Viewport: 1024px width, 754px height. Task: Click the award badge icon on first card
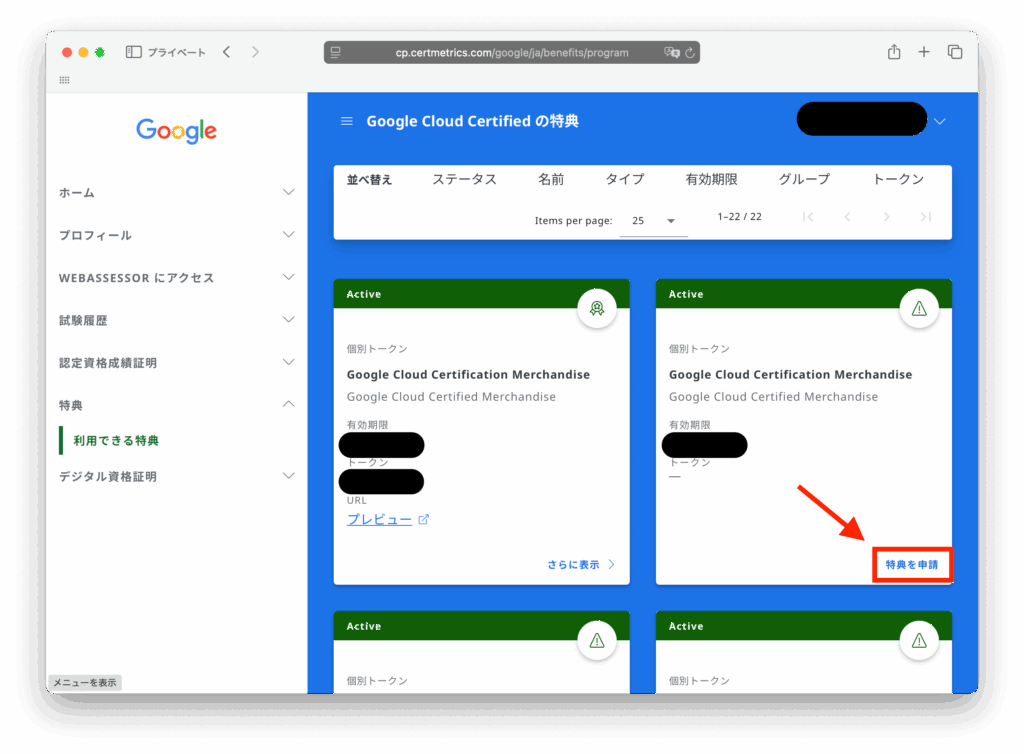(x=597, y=309)
